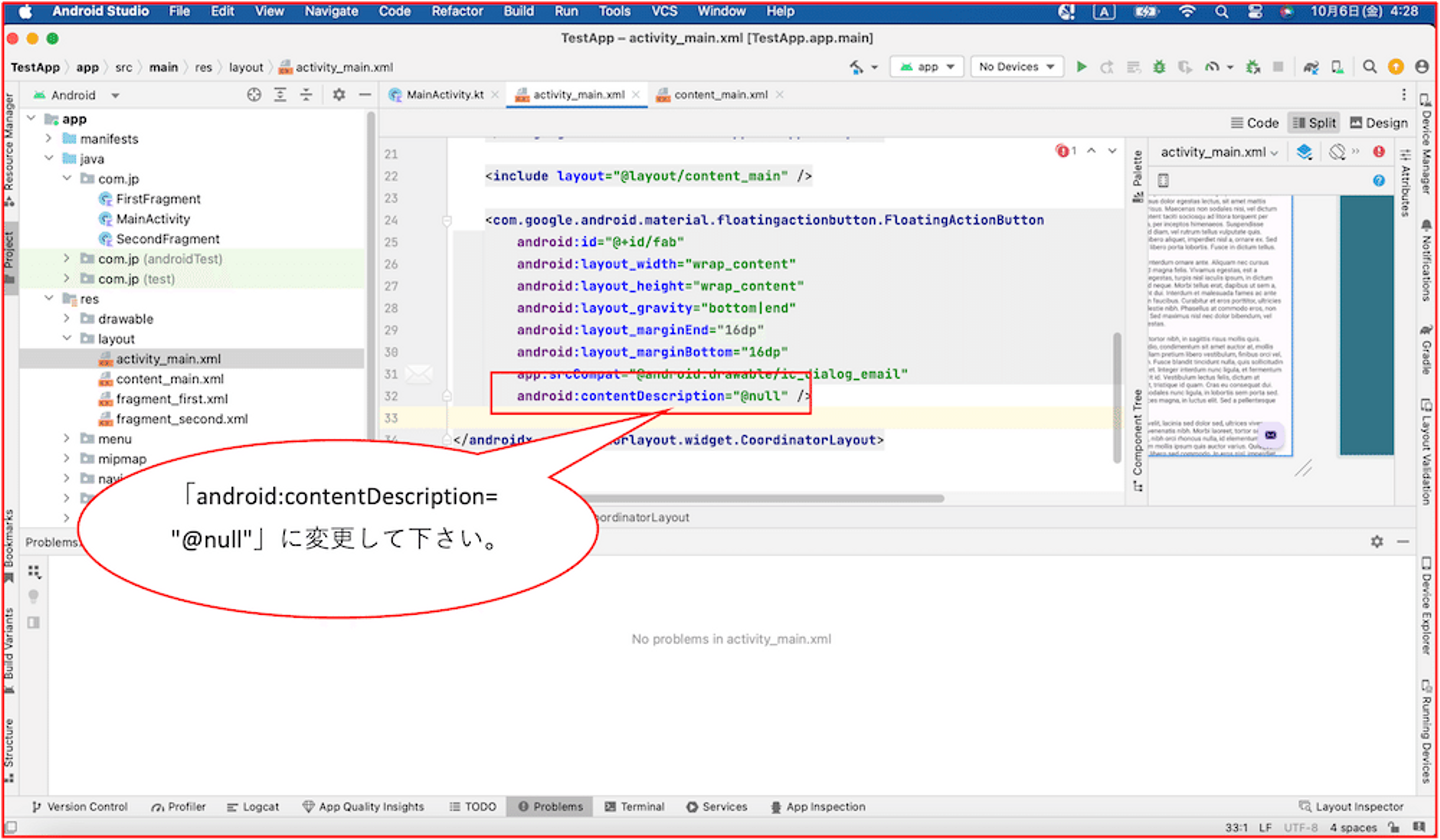The width and height of the screenshot is (1440, 840).
Task: Sync project with Gradle files icon
Action: [x=1311, y=67]
